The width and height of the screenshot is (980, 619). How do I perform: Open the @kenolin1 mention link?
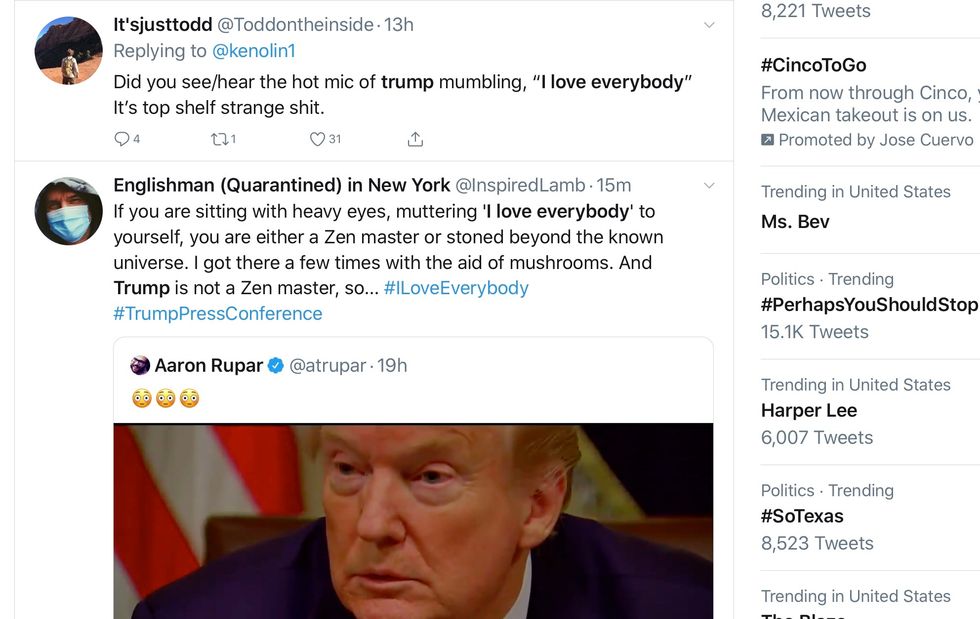coord(253,51)
